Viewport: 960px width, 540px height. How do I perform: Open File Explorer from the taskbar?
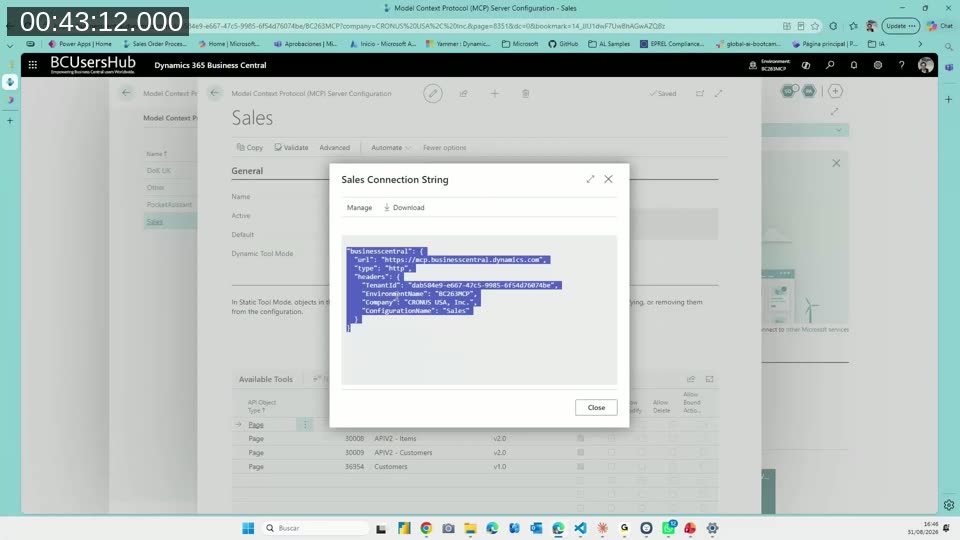pos(470,528)
